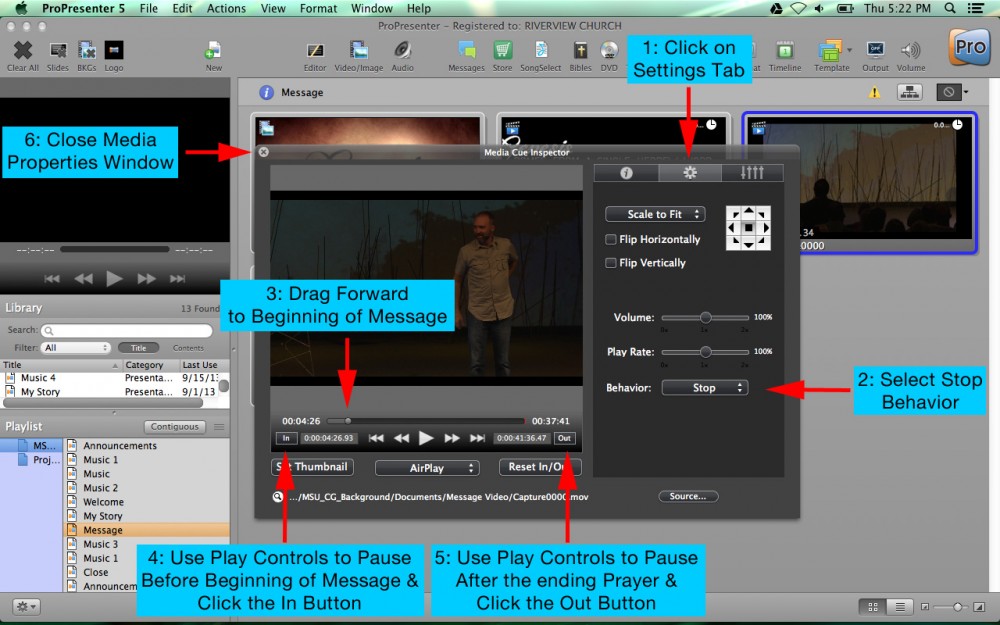Open the library Filter All dropdown

click(x=76, y=348)
